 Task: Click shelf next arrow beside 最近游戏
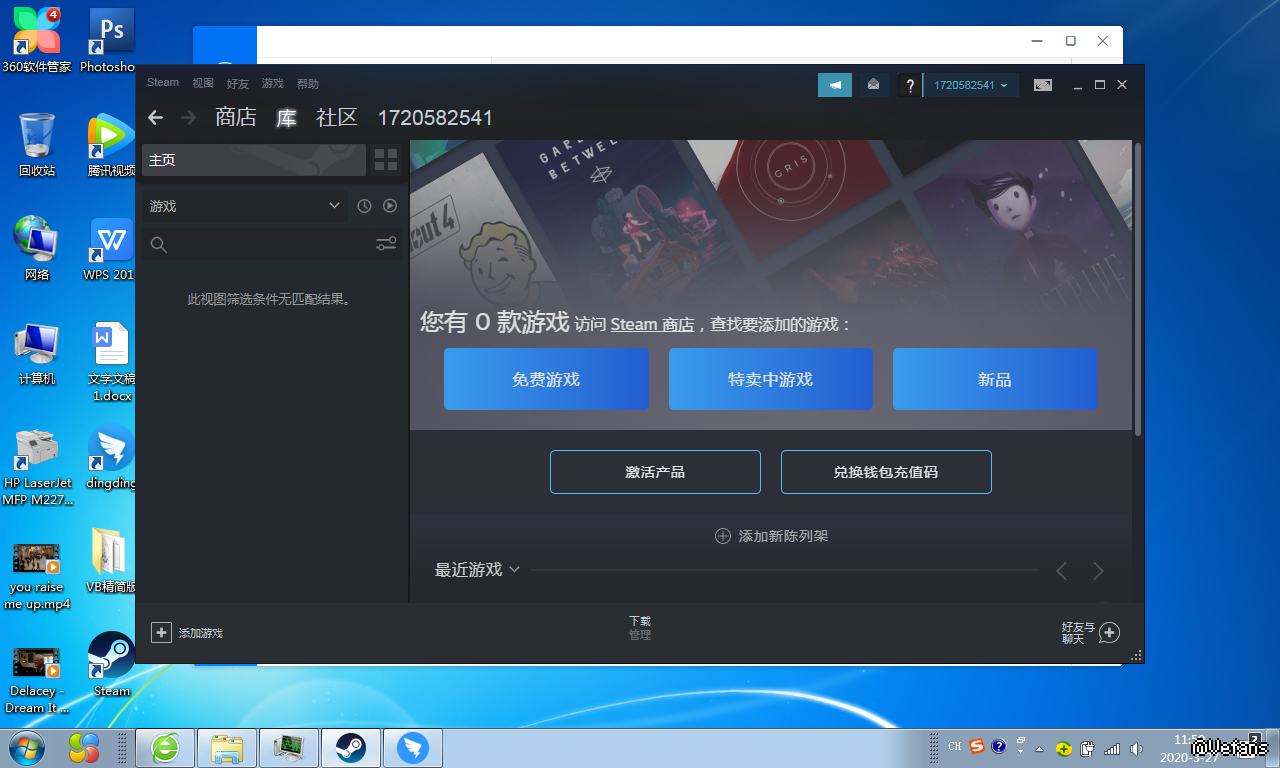click(x=1098, y=571)
